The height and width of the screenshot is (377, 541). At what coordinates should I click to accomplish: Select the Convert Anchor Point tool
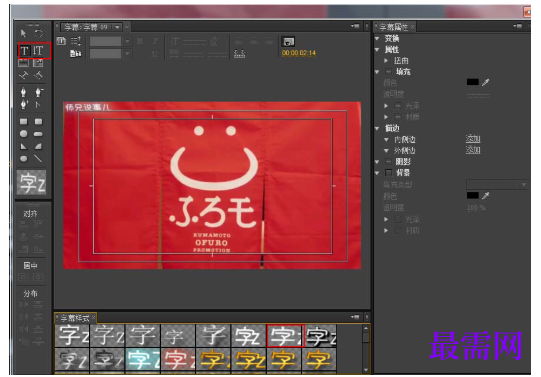(x=38, y=105)
